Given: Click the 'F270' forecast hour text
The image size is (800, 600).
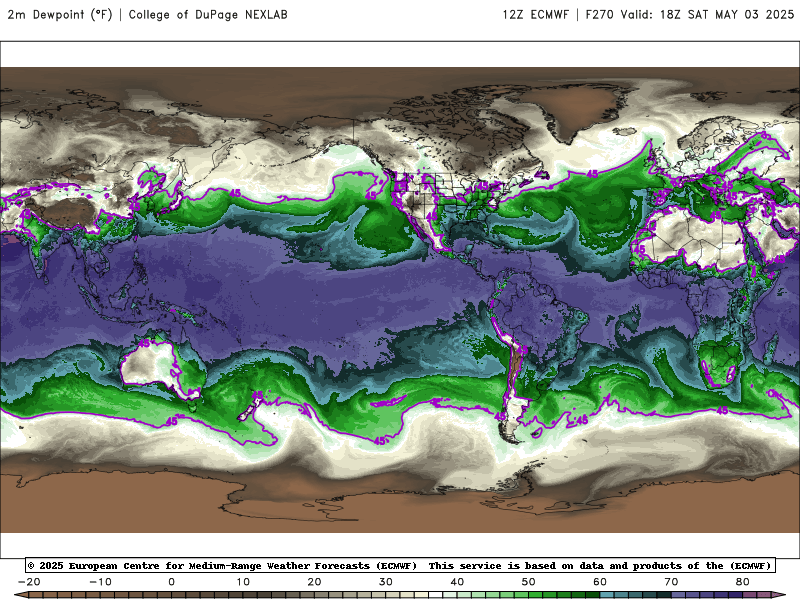Looking at the screenshot, I should point(599,14).
